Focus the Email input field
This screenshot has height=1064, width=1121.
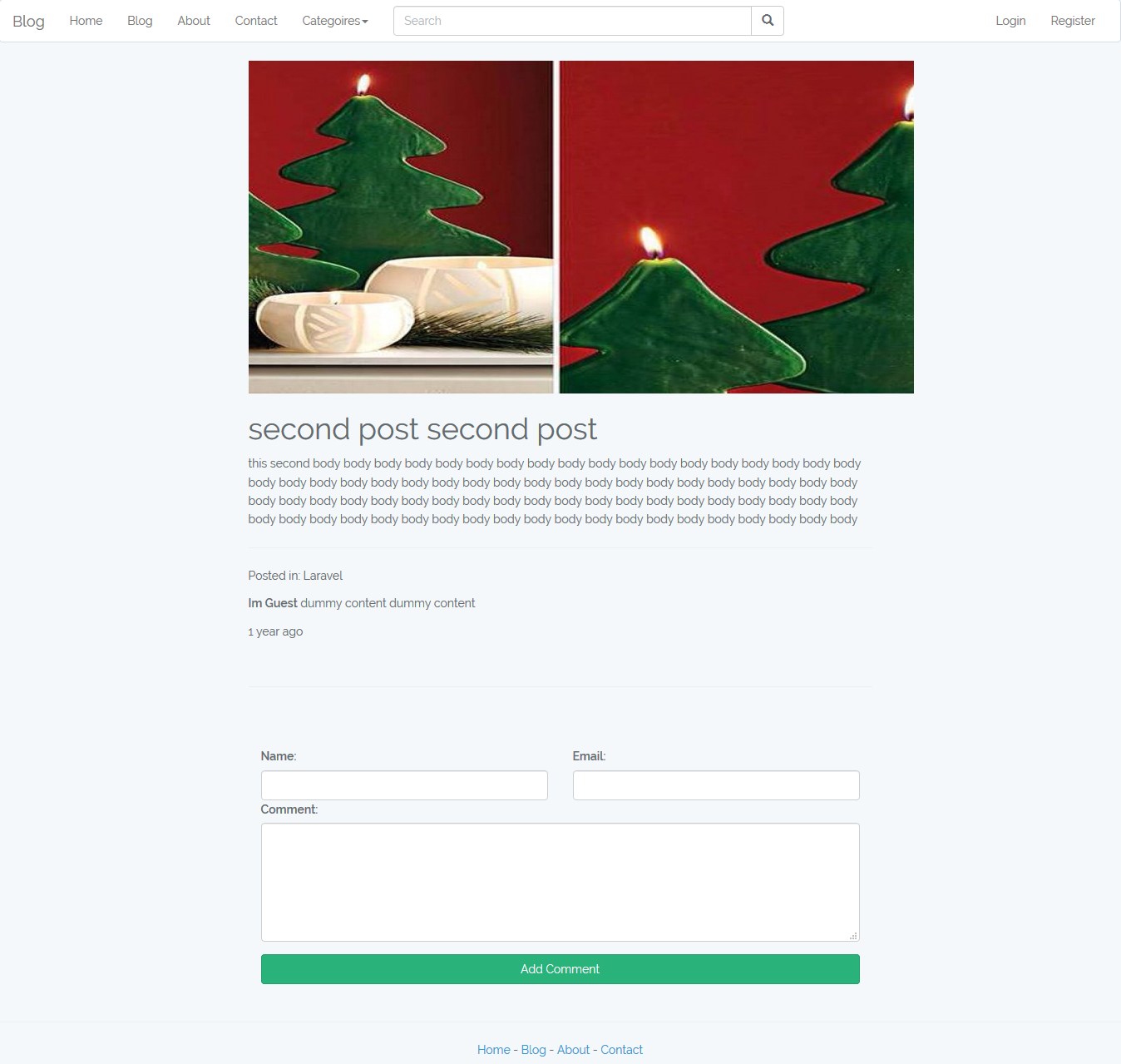716,785
